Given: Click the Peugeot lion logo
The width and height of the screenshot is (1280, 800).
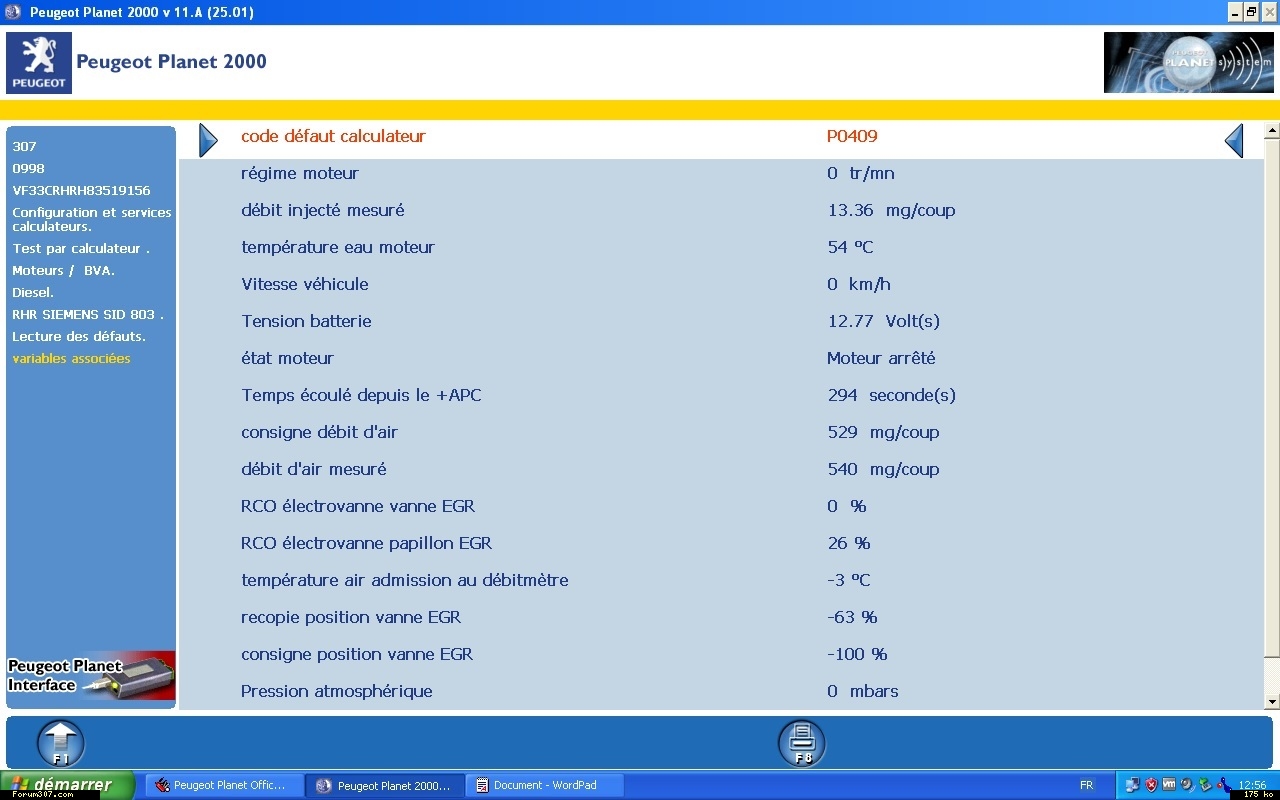Looking at the screenshot, I should 39,63.
